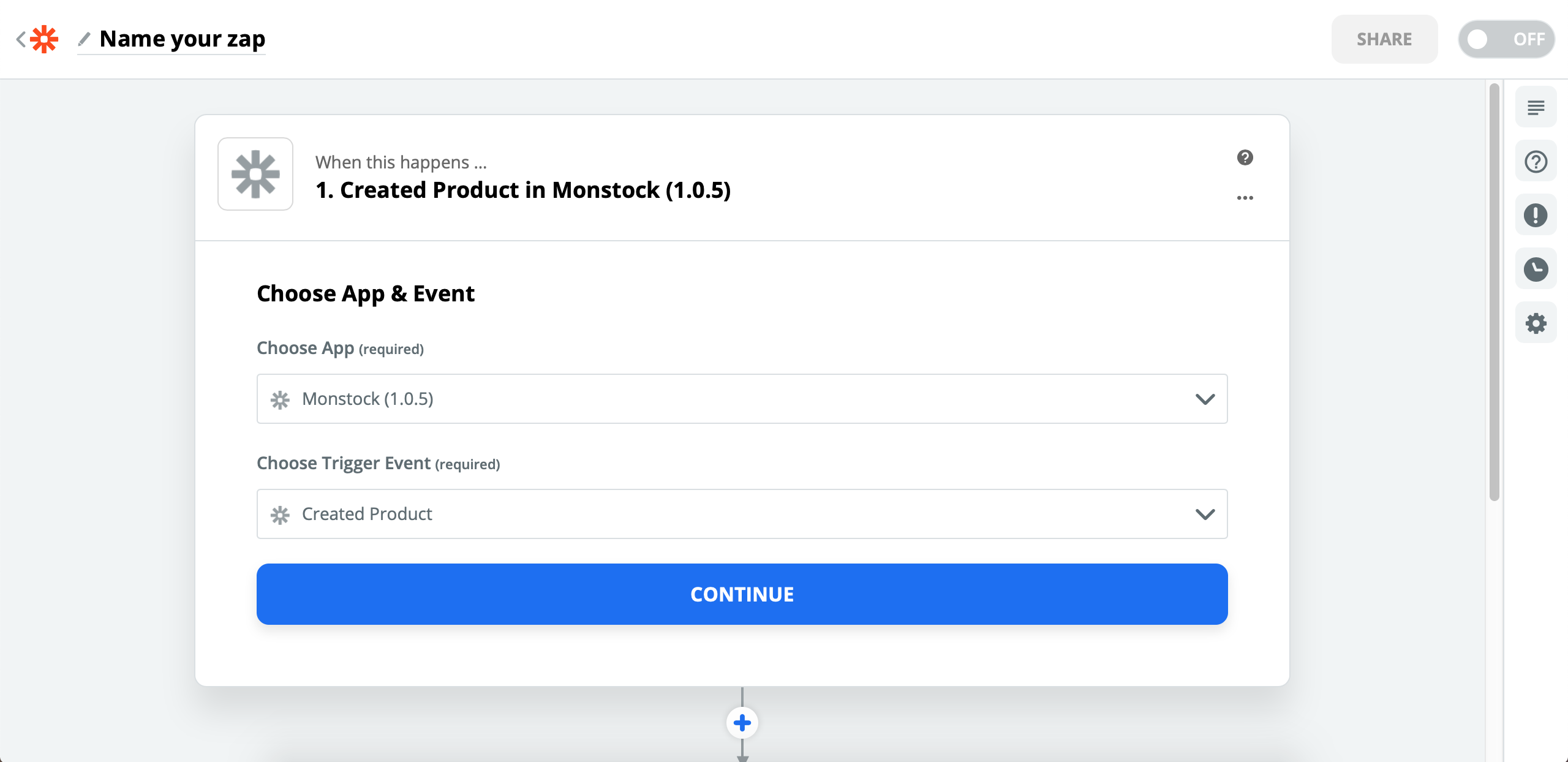The image size is (1568, 762).
Task: Expand the Choose App dropdown arrow
Action: click(1205, 399)
